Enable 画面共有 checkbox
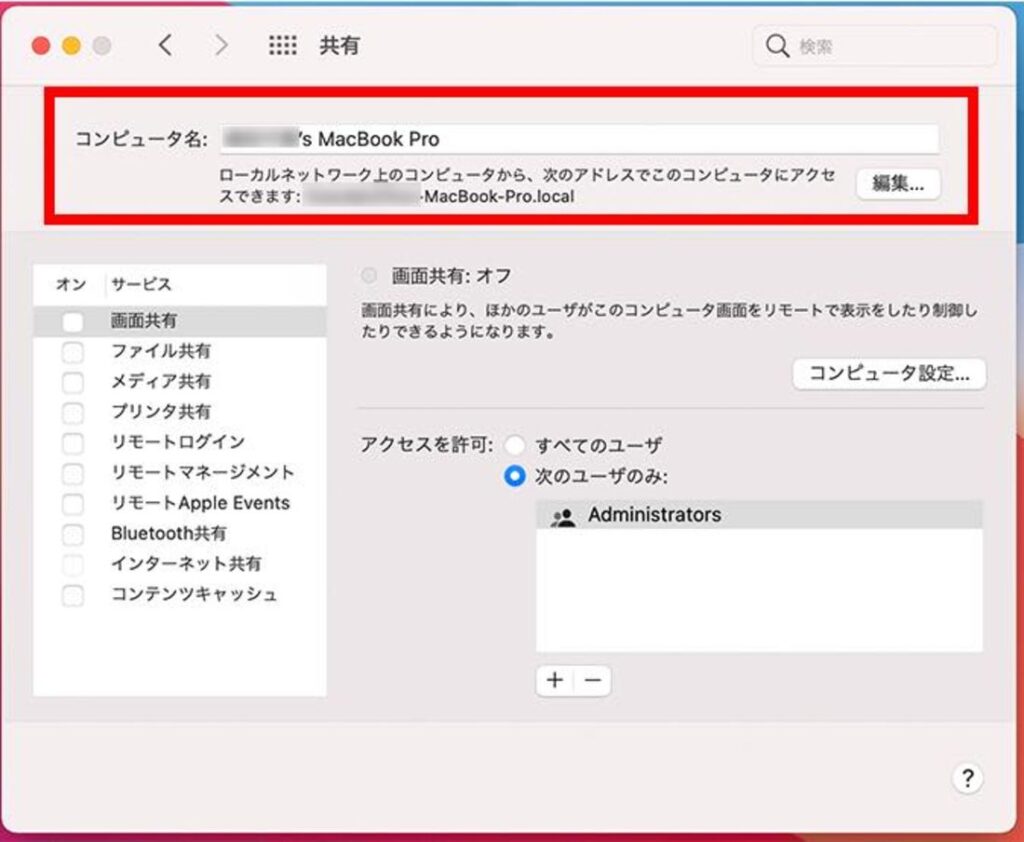 coord(72,321)
